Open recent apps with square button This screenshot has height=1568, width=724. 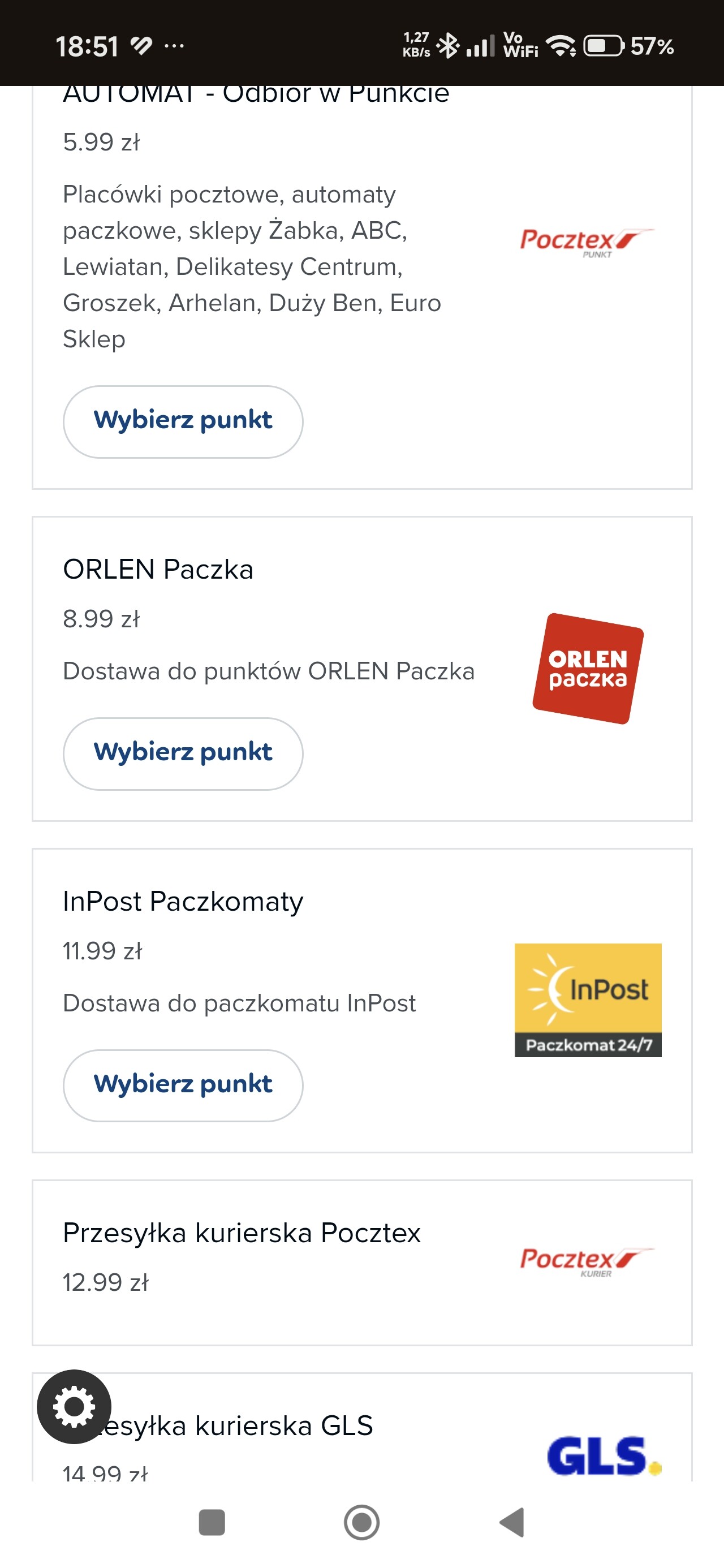[x=212, y=1522]
